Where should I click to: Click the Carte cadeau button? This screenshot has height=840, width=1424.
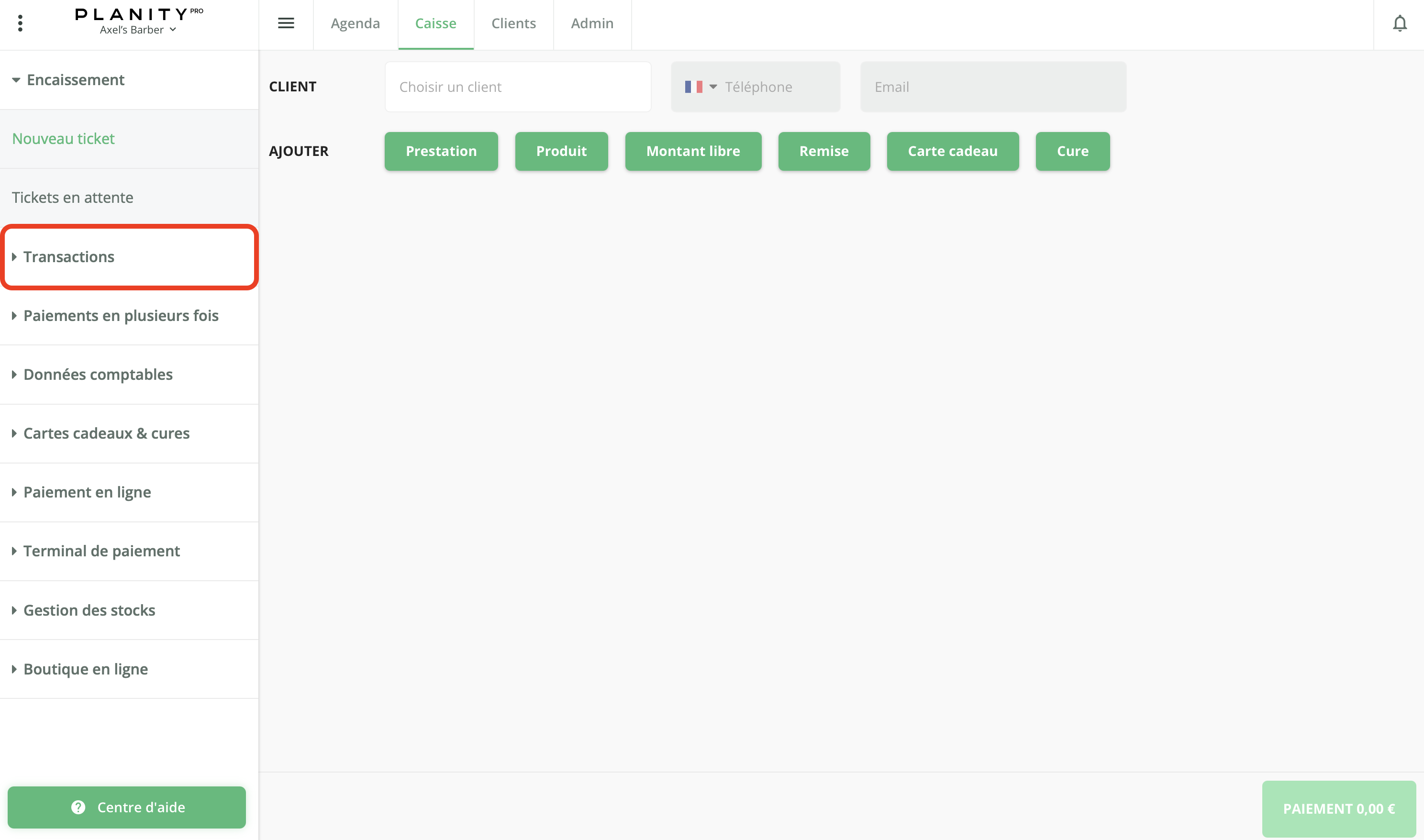point(952,151)
